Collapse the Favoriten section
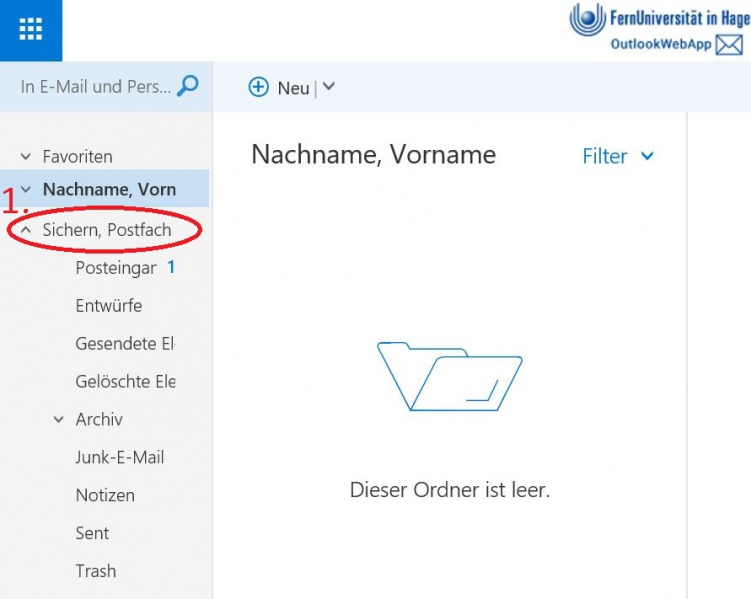This screenshot has width=751, height=599. click(26, 157)
